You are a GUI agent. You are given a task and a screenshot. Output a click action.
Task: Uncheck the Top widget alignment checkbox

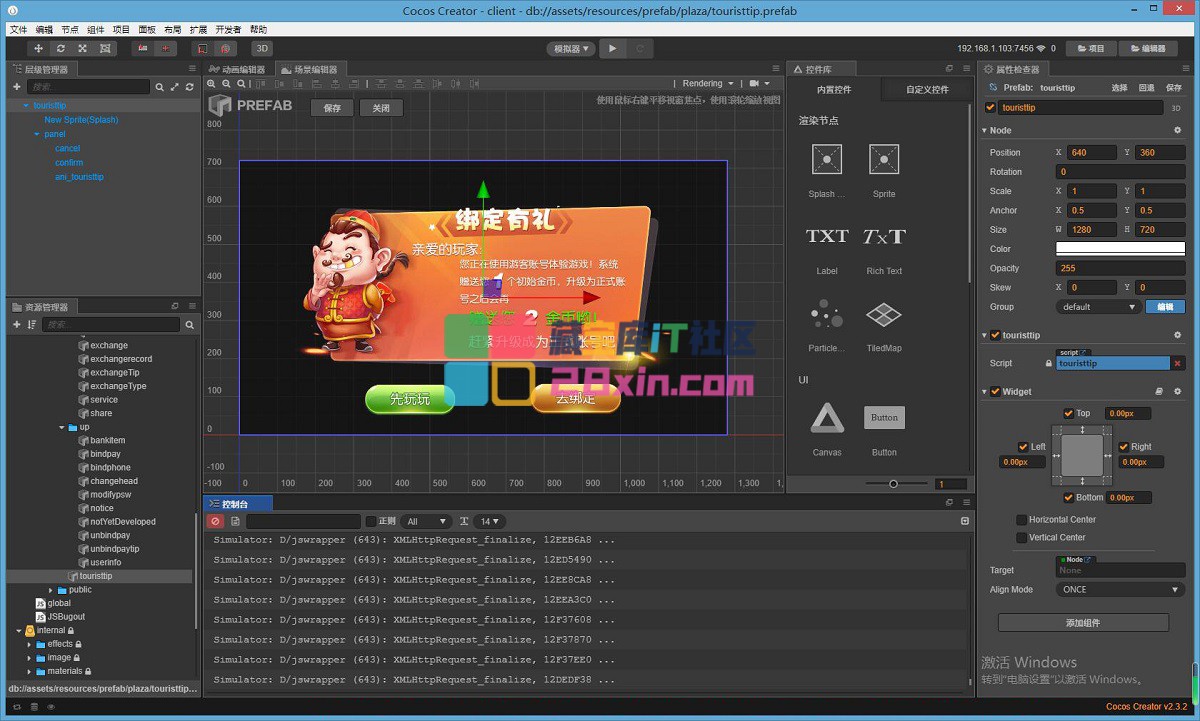tap(1069, 413)
